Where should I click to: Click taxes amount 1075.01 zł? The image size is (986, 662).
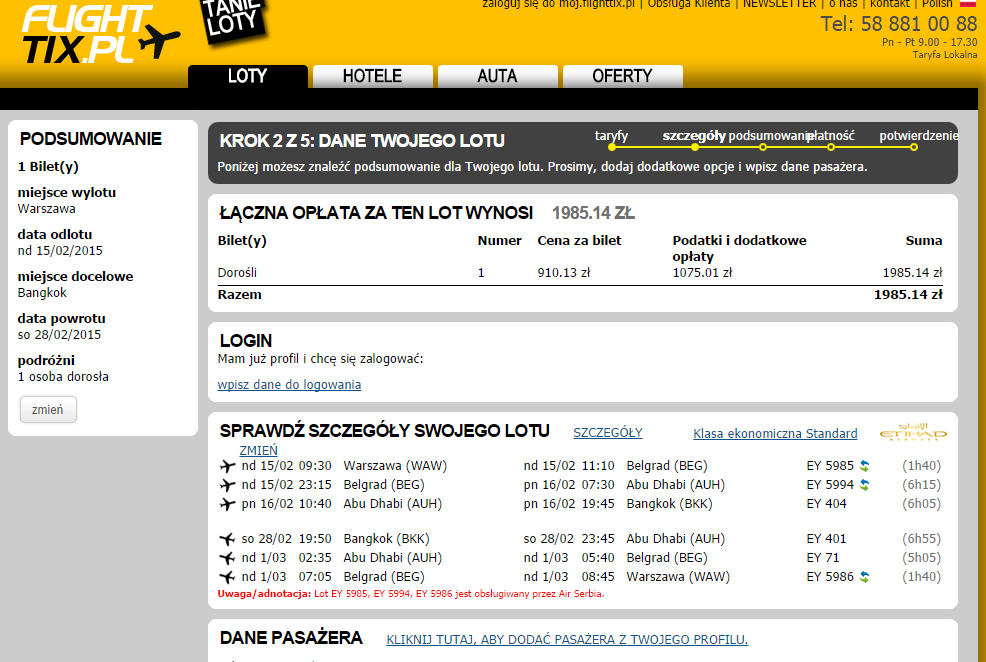[x=702, y=273]
